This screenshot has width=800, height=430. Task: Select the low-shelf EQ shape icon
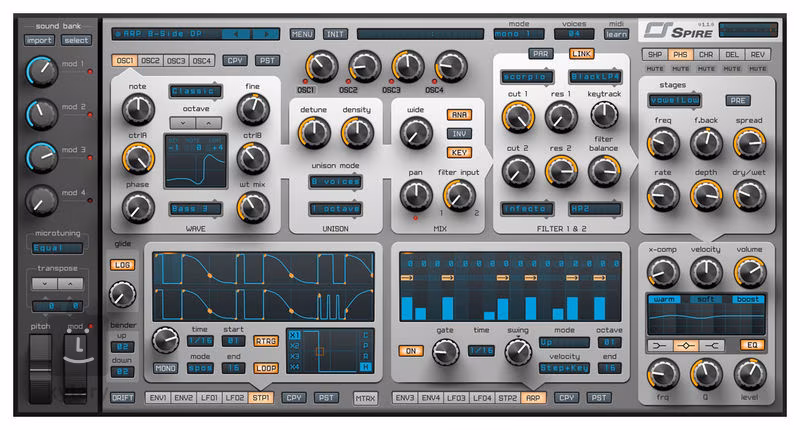tap(662, 345)
